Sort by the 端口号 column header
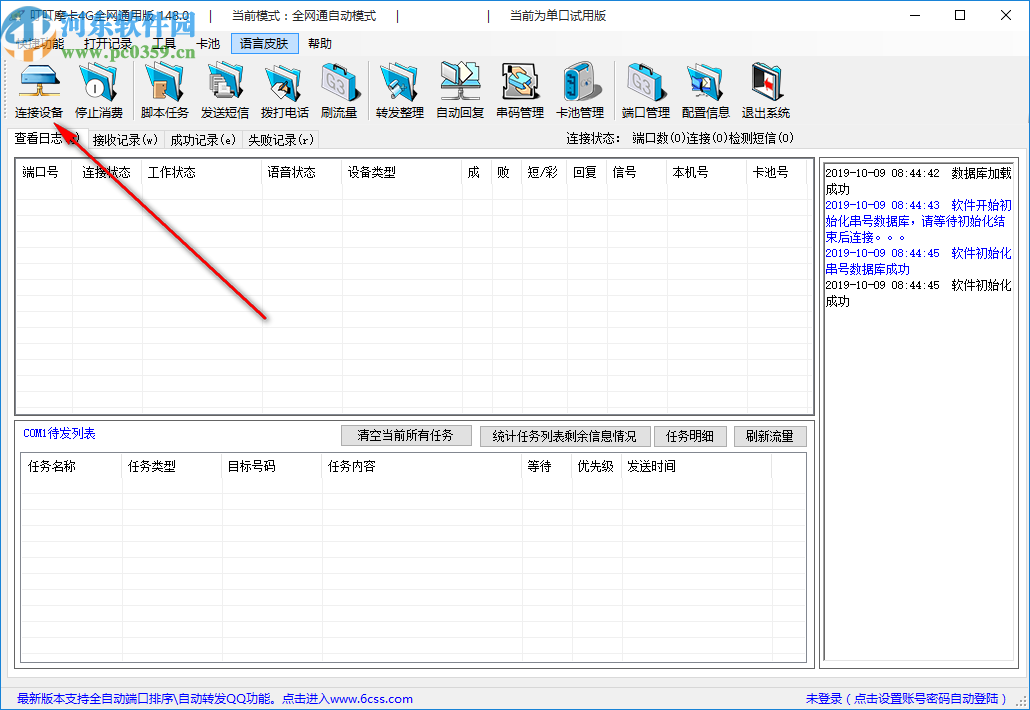This screenshot has height=710, width=1030. 43,172
